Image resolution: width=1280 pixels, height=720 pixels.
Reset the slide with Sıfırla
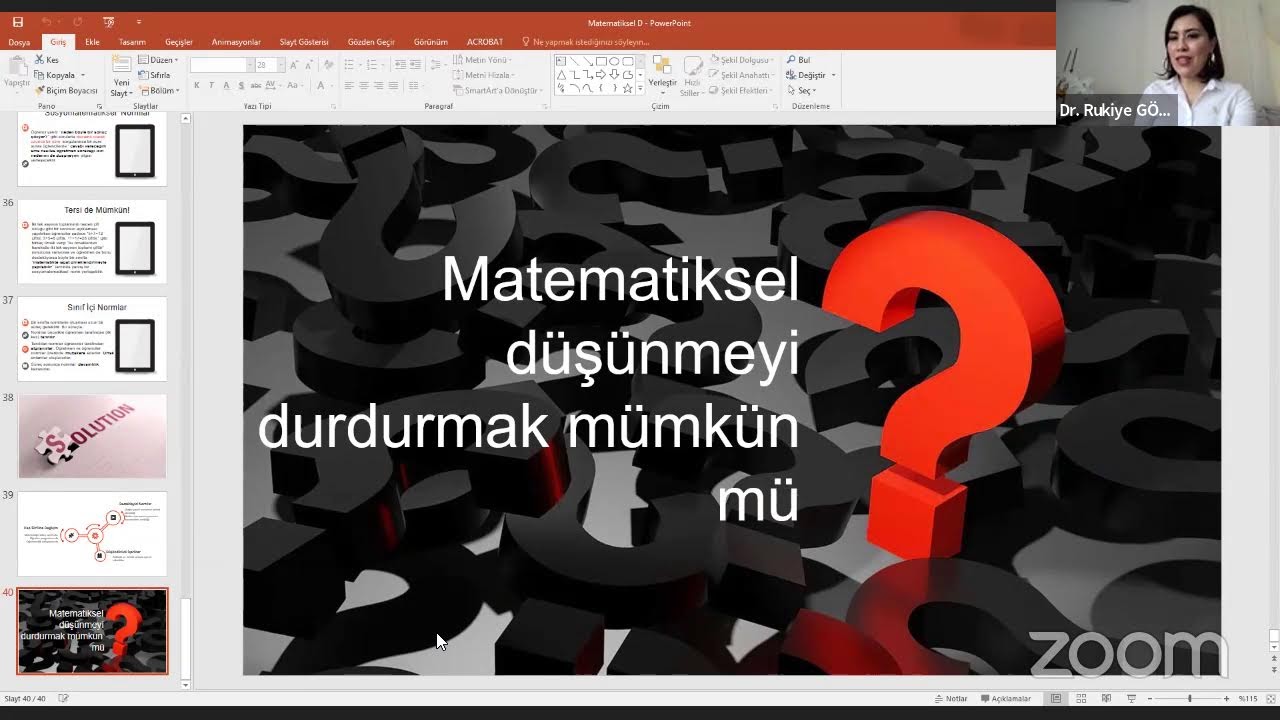(x=154, y=75)
